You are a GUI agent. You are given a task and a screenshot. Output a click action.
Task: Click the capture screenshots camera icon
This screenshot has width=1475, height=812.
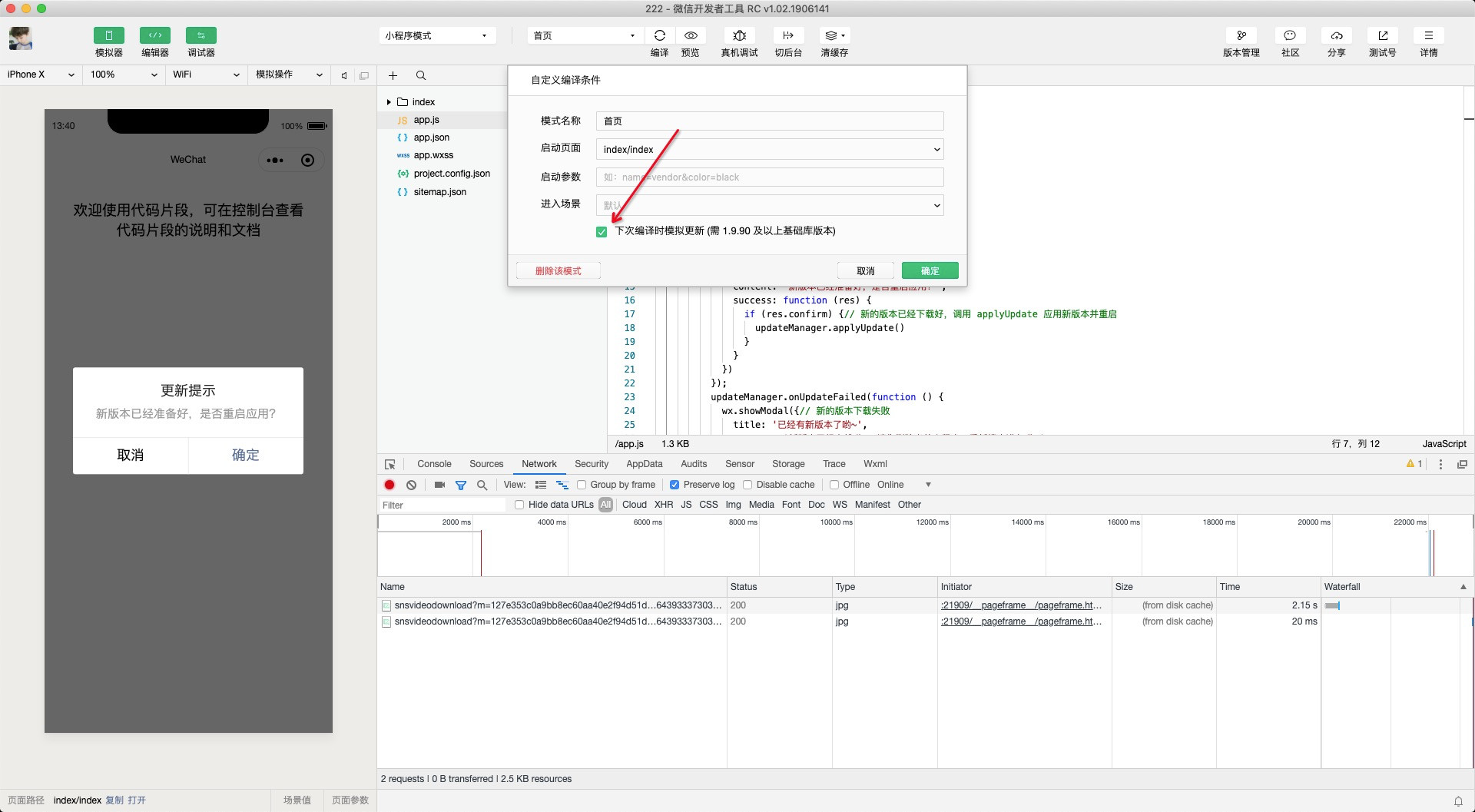(439, 485)
